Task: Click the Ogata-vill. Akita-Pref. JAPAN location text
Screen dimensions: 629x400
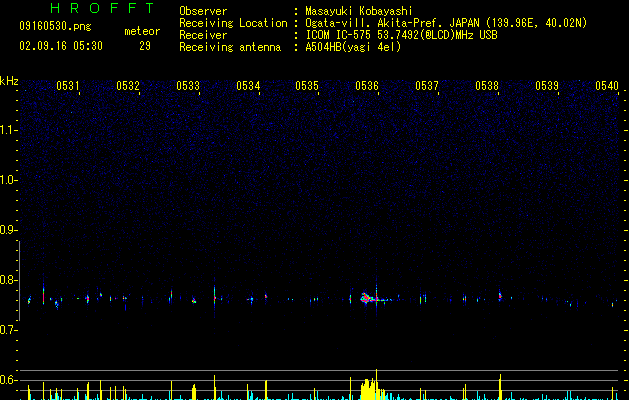Action: (x=446, y=23)
